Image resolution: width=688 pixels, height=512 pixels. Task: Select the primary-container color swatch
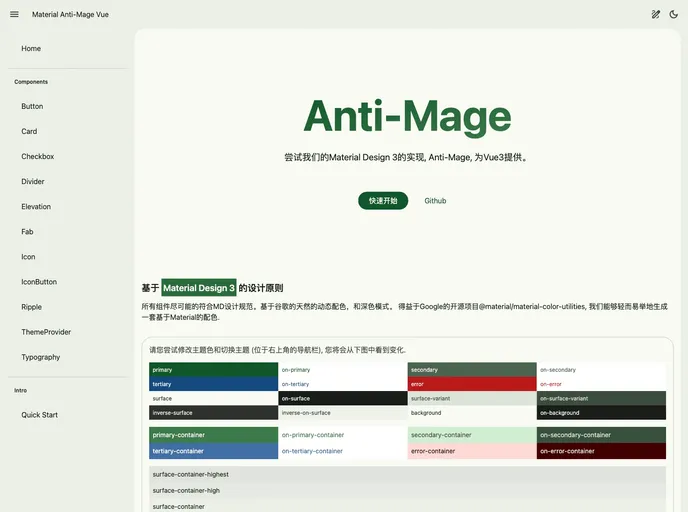pos(213,435)
